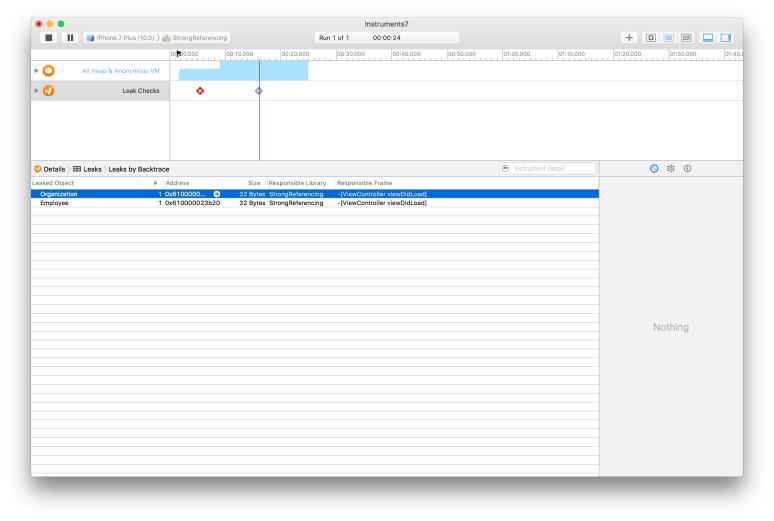This screenshot has height=521, width=774.
Task: Toggle the bottom detail pane visibility
Action: point(708,38)
